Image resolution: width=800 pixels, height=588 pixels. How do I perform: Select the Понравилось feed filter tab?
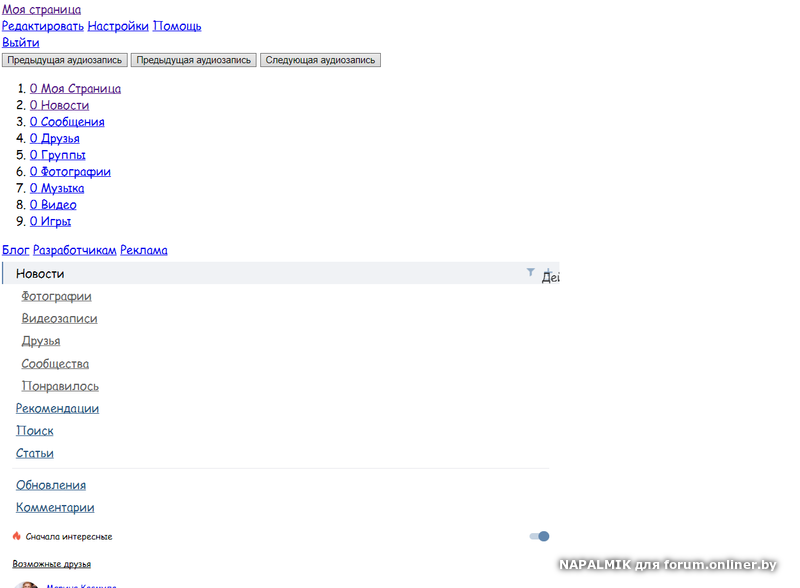point(60,386)
